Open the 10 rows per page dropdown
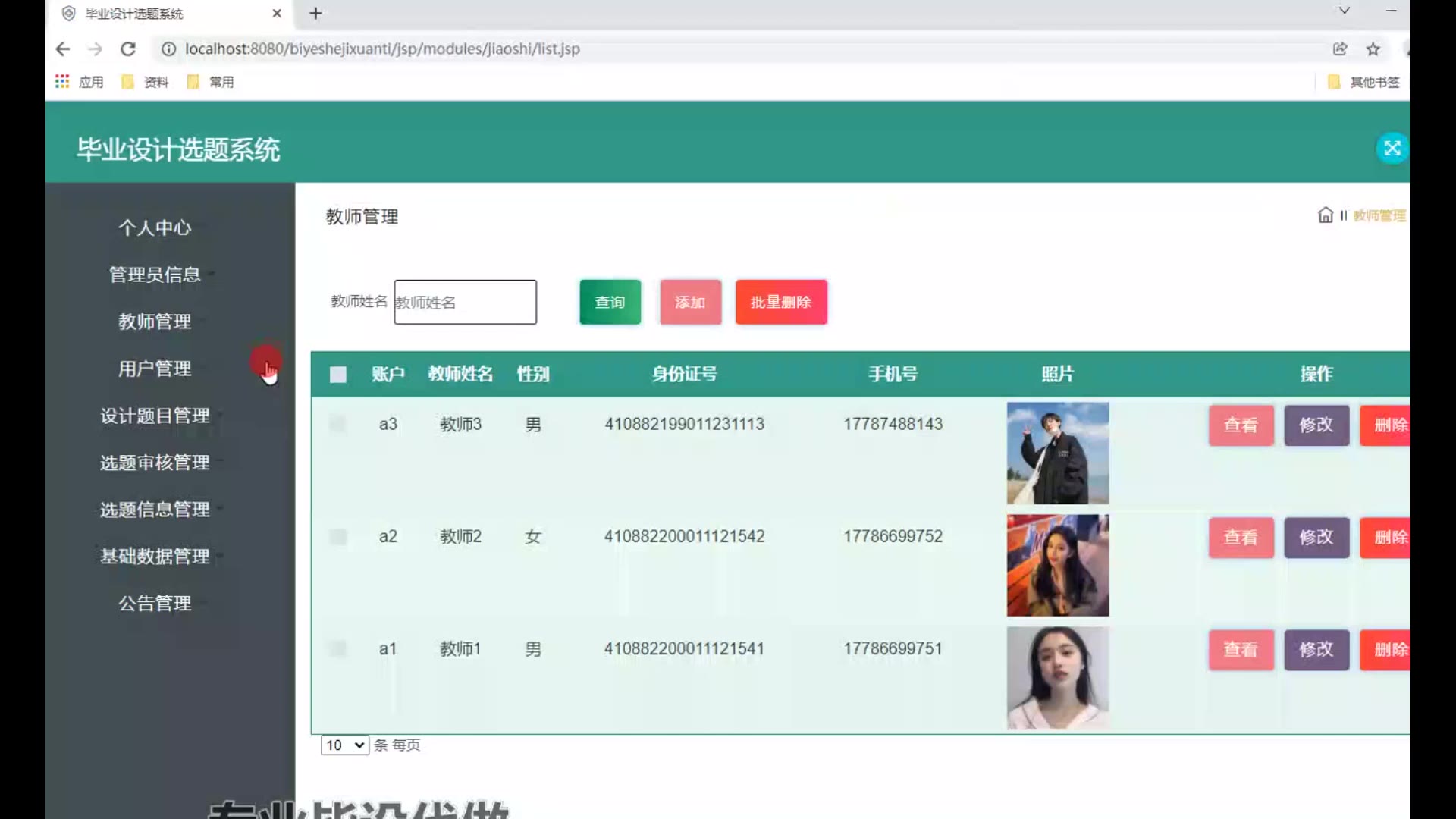 tap(344, 745)
